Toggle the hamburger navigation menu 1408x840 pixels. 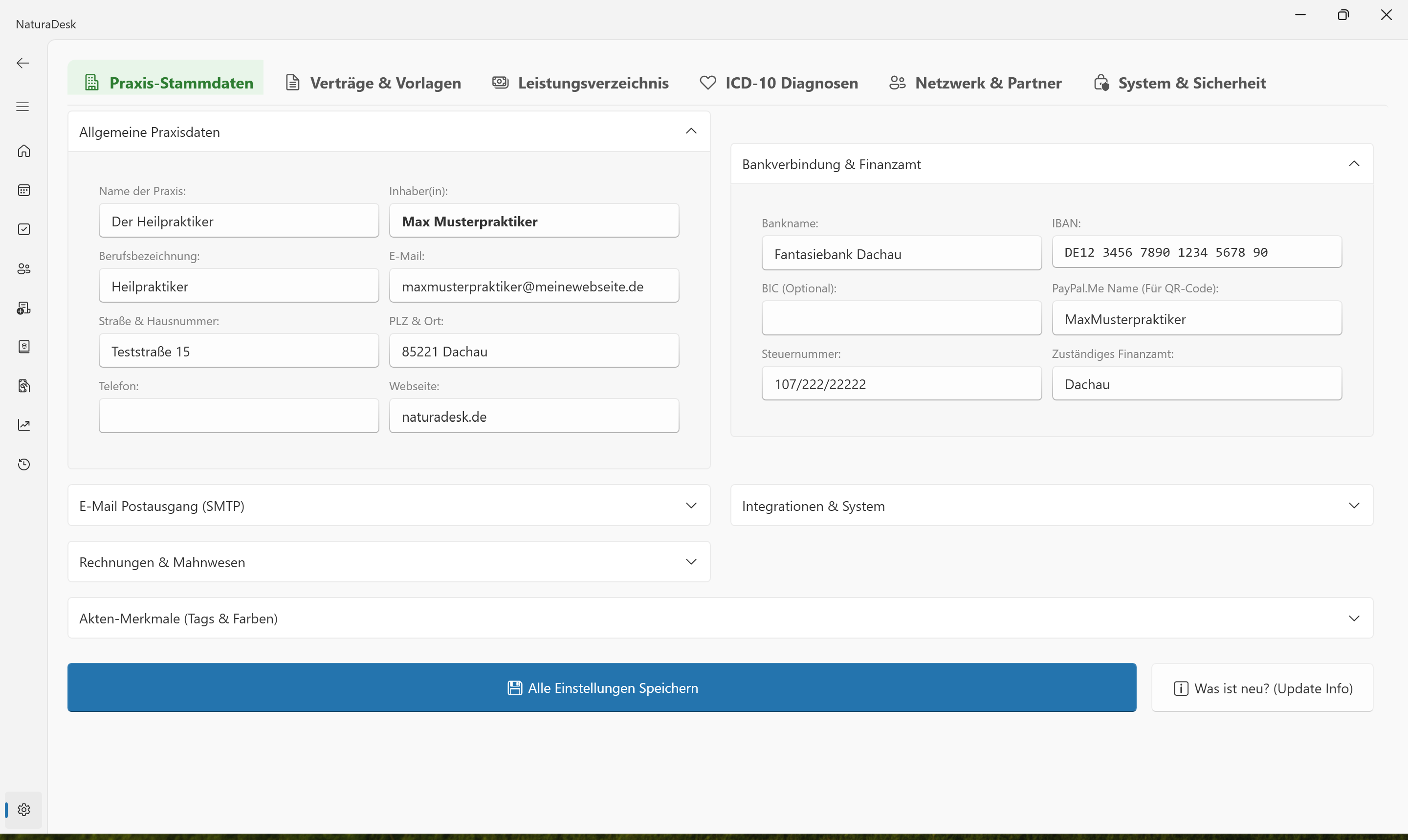coord(22,107)
